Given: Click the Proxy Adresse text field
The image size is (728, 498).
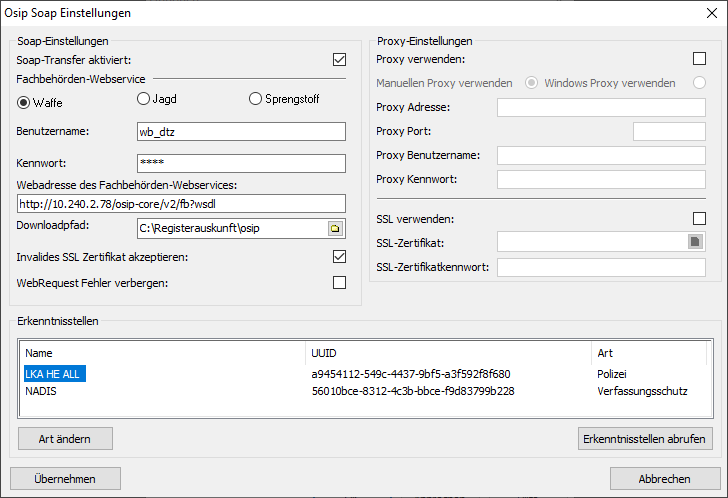Looking at the screenshot, I should pyautogui.click(x=601, y=108).
